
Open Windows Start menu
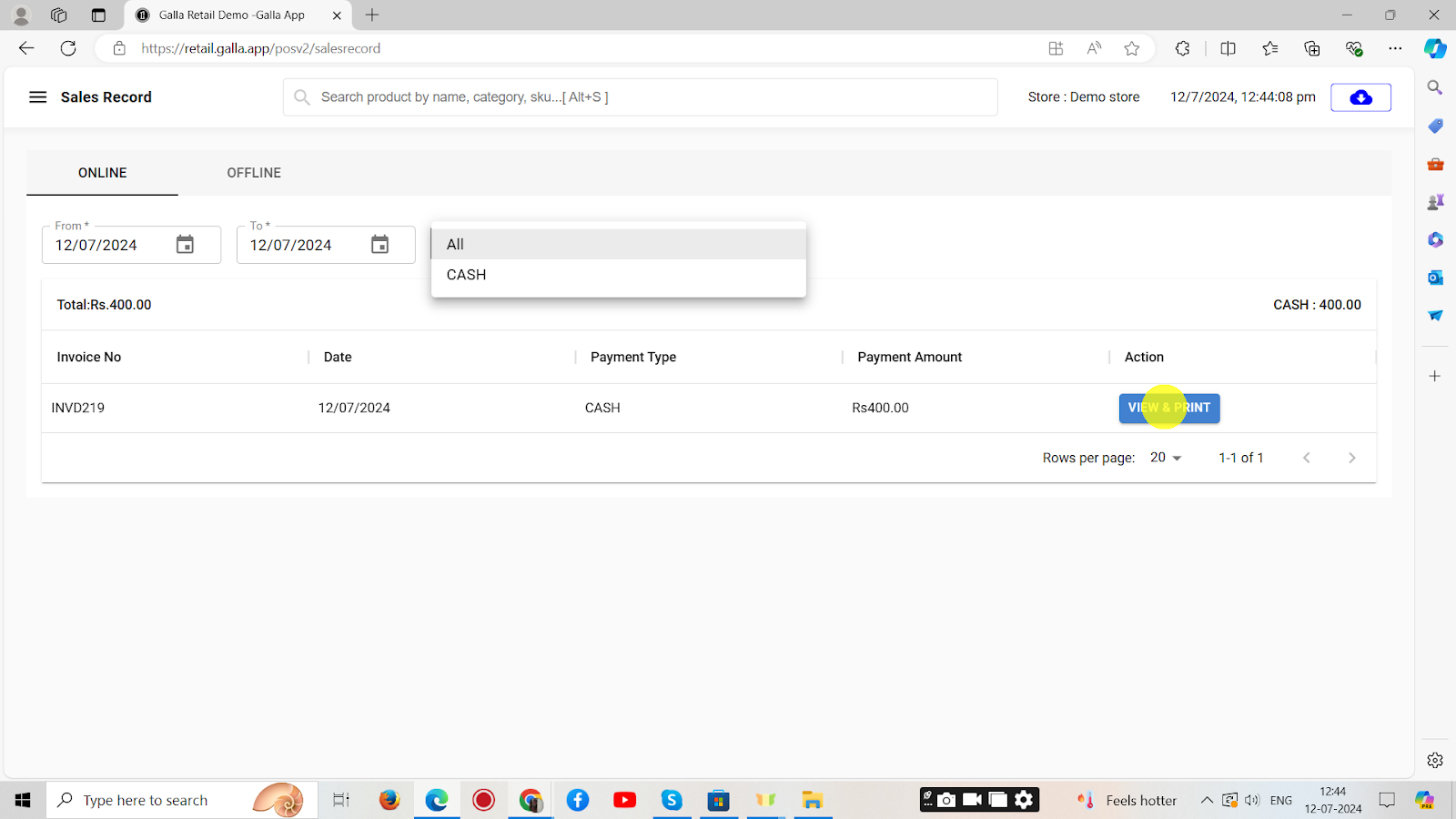pyautogui.click(x=23, y=800)
